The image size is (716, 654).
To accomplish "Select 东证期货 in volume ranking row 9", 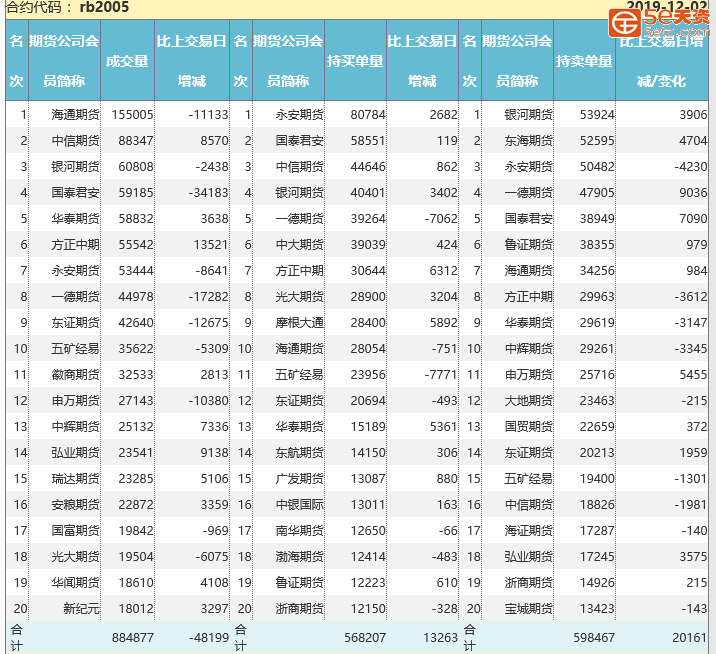I will click(75, 323).
